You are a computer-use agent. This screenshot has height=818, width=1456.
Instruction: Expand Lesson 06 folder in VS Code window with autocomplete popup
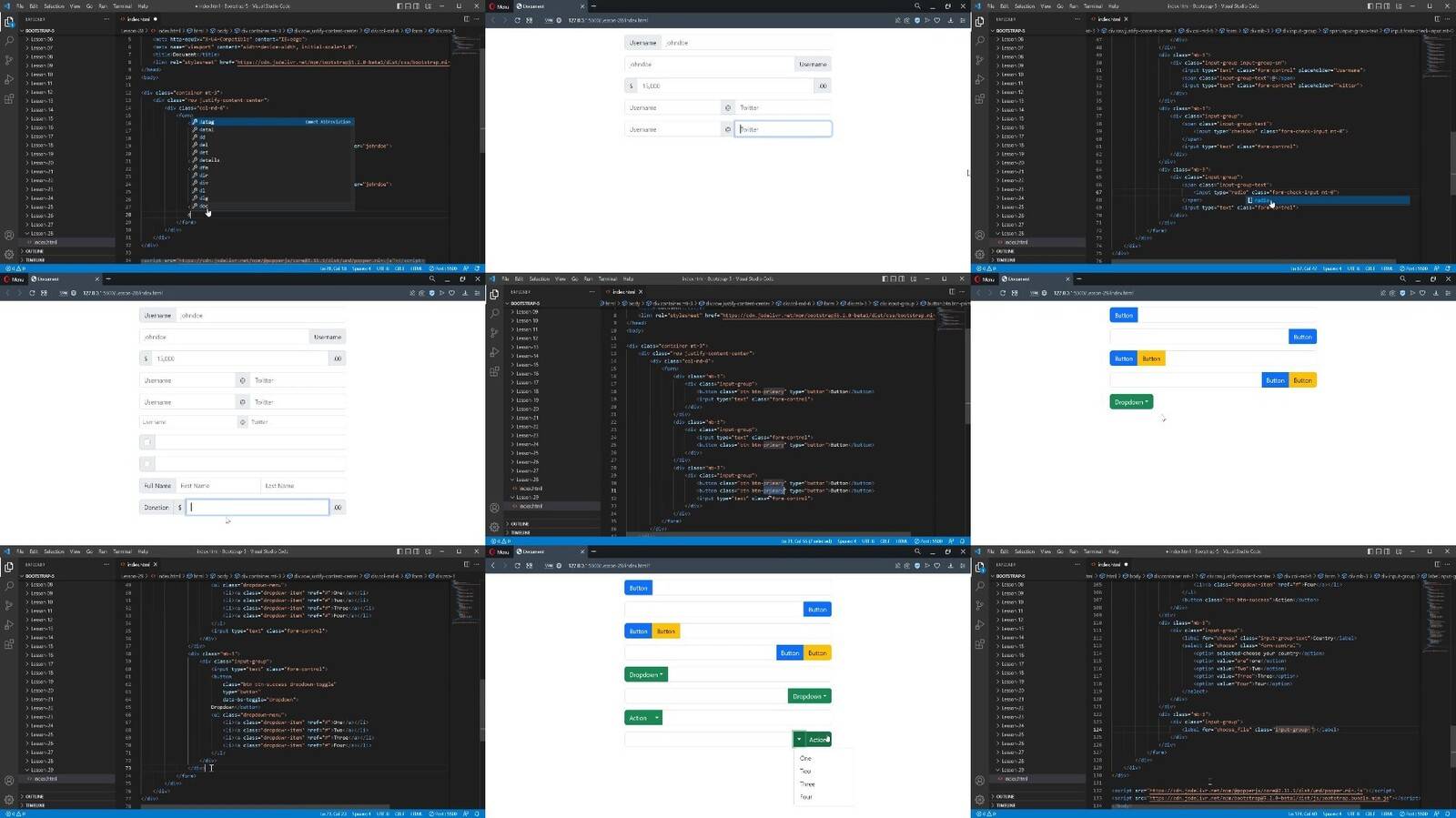coord(41,39)
